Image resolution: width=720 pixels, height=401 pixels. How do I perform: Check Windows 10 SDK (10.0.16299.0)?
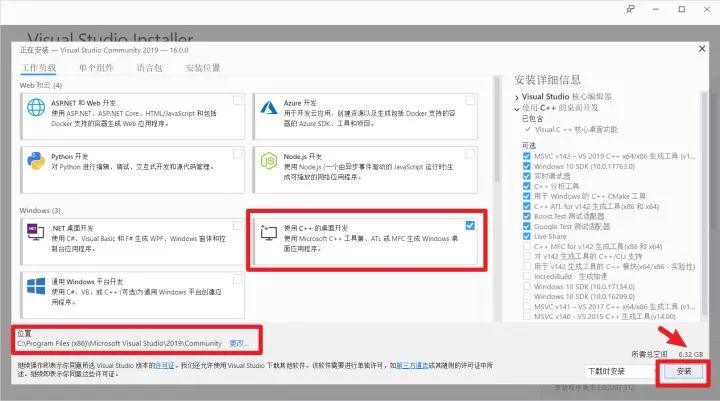[527, 296]
